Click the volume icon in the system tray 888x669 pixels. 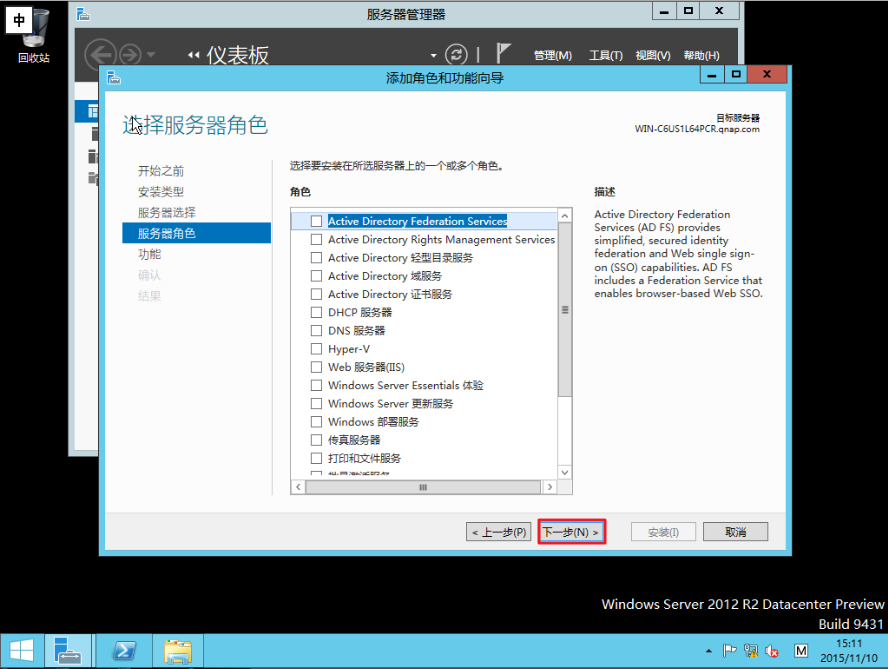point(772,651)
